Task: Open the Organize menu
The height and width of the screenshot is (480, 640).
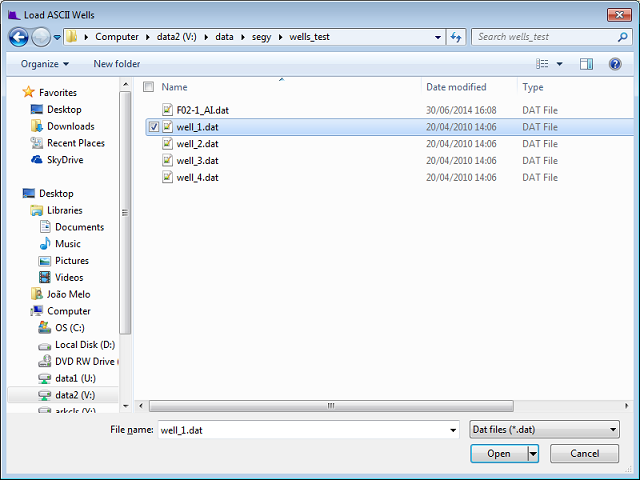Action: [44, 64]
